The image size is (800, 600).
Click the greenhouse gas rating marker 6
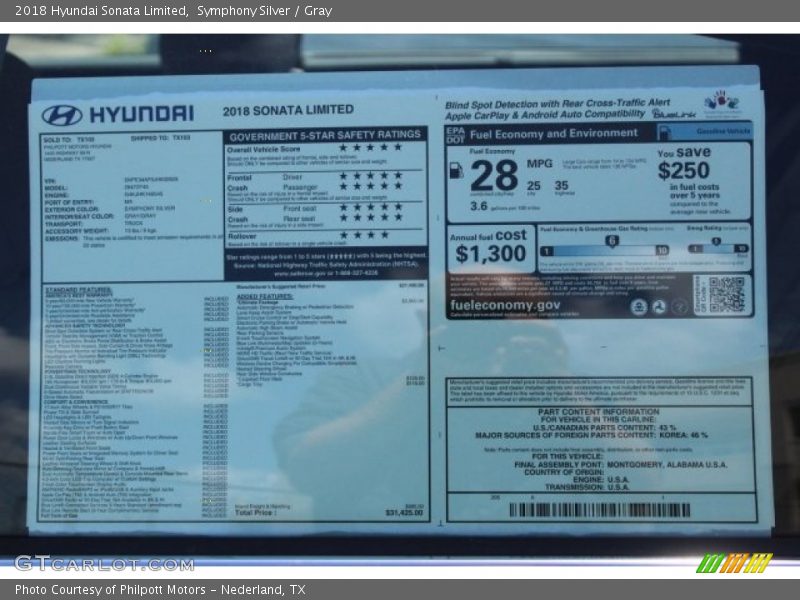[612, 241]
